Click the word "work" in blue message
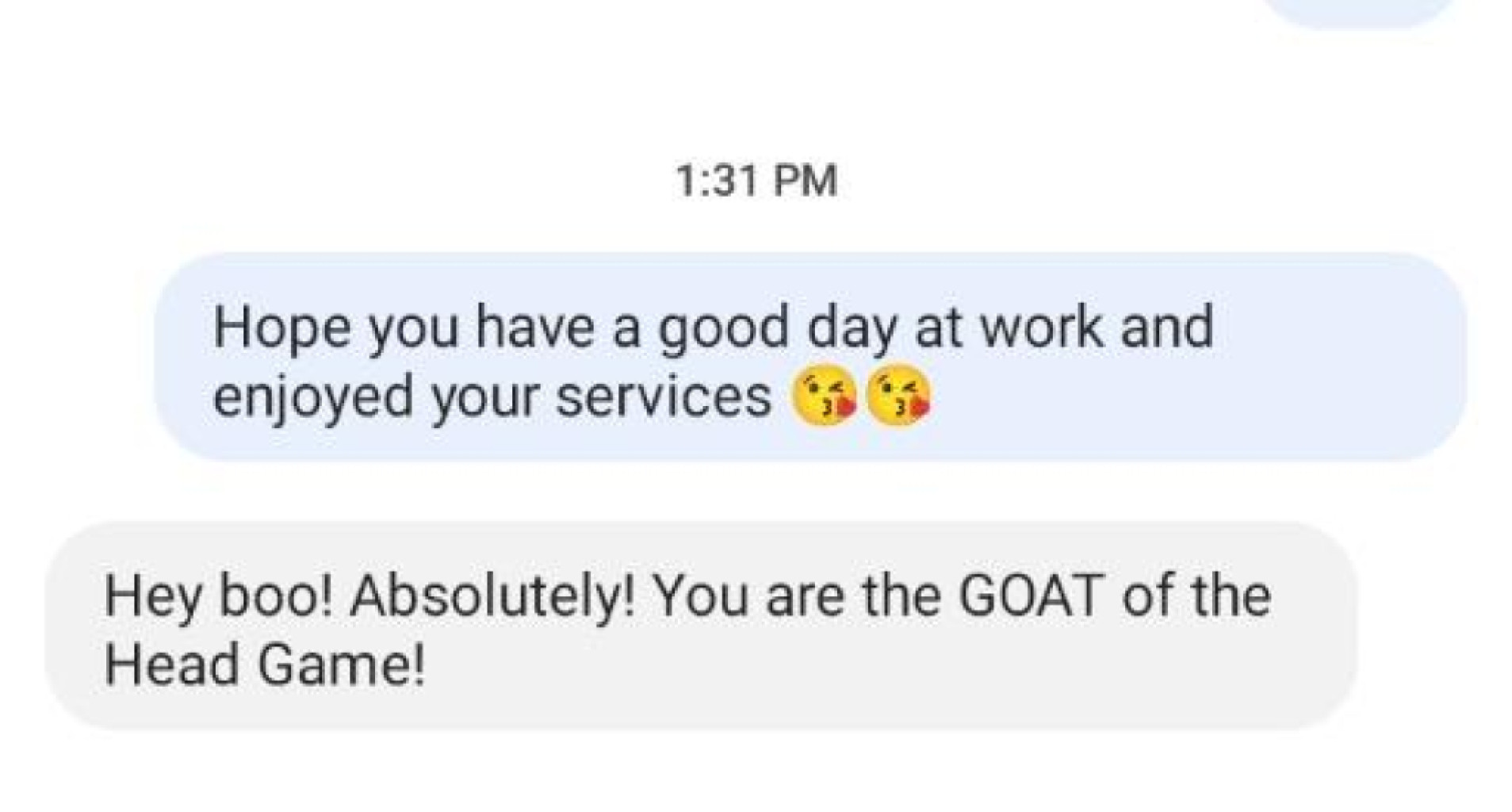Viewport: 1512px width, 812px height. (x=1041, y=327)
